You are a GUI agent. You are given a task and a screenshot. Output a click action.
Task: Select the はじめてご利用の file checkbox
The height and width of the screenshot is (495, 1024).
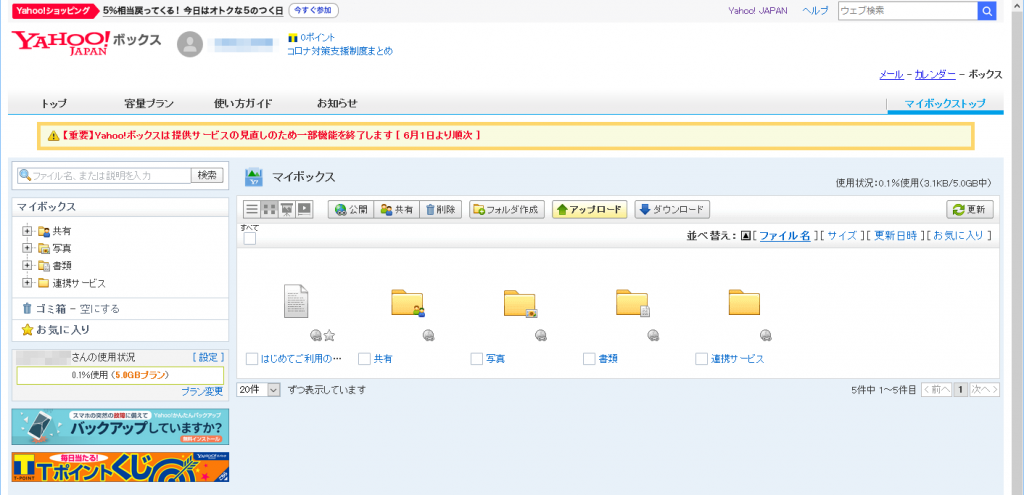point(252,359)
